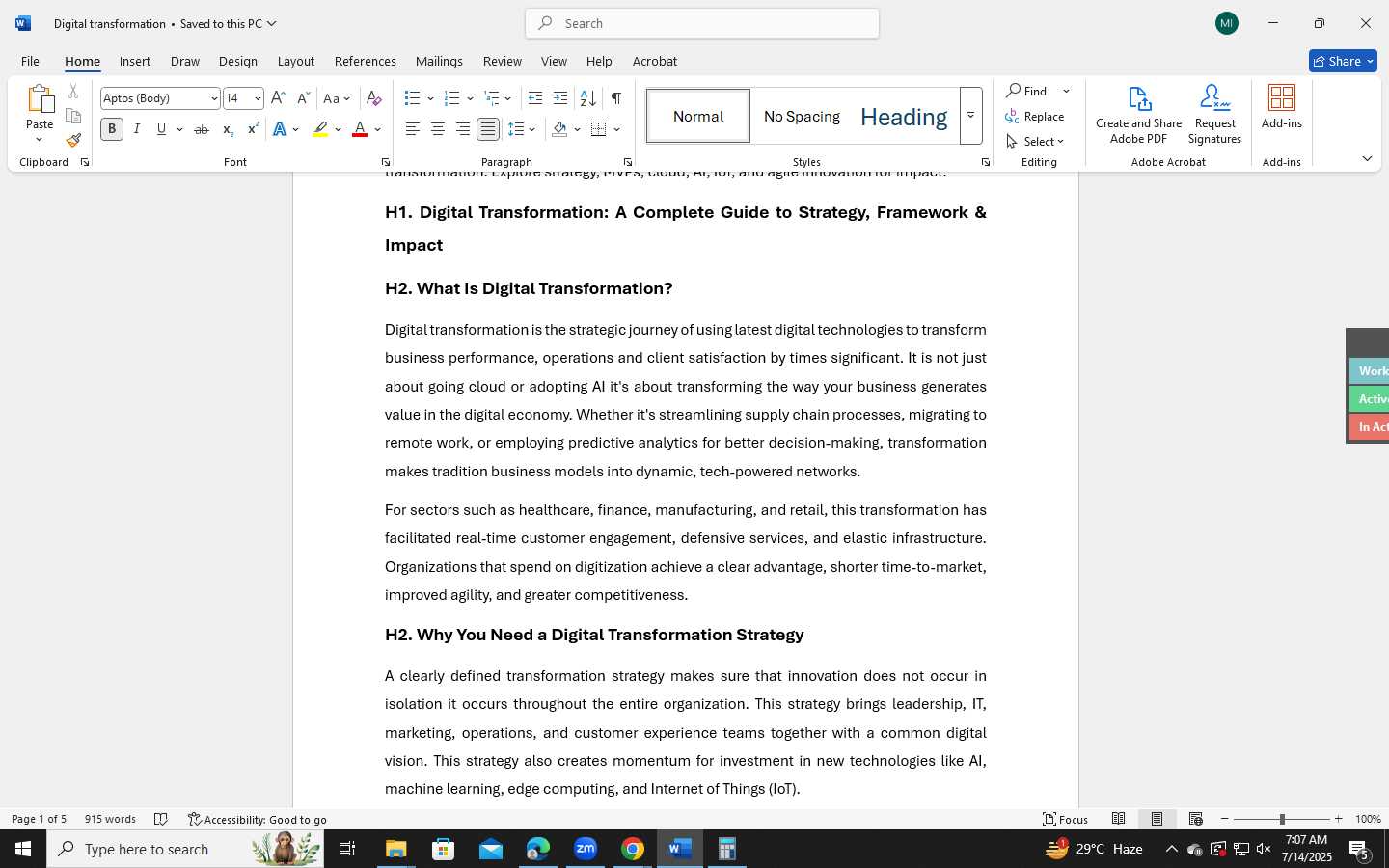Select Print Layout view toggle
Screen dimensions: 1389x868
(1157, 819)
